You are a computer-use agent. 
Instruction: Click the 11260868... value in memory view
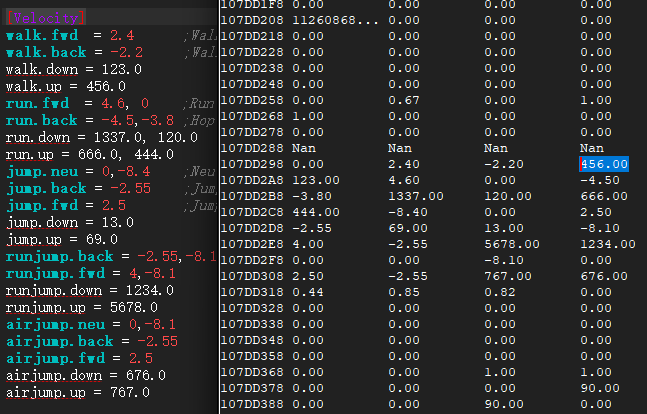coord(335,20)
